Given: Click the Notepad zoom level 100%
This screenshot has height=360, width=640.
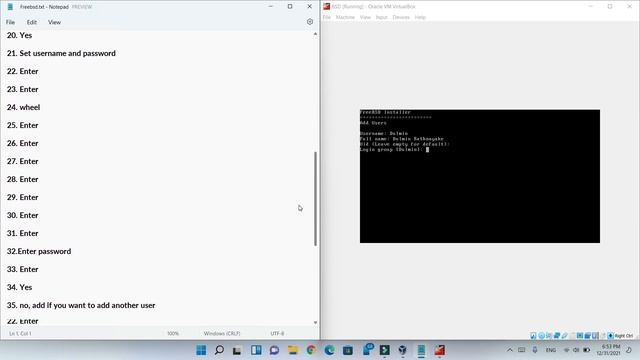Looking at the screenshot, I should pos(173,333).
